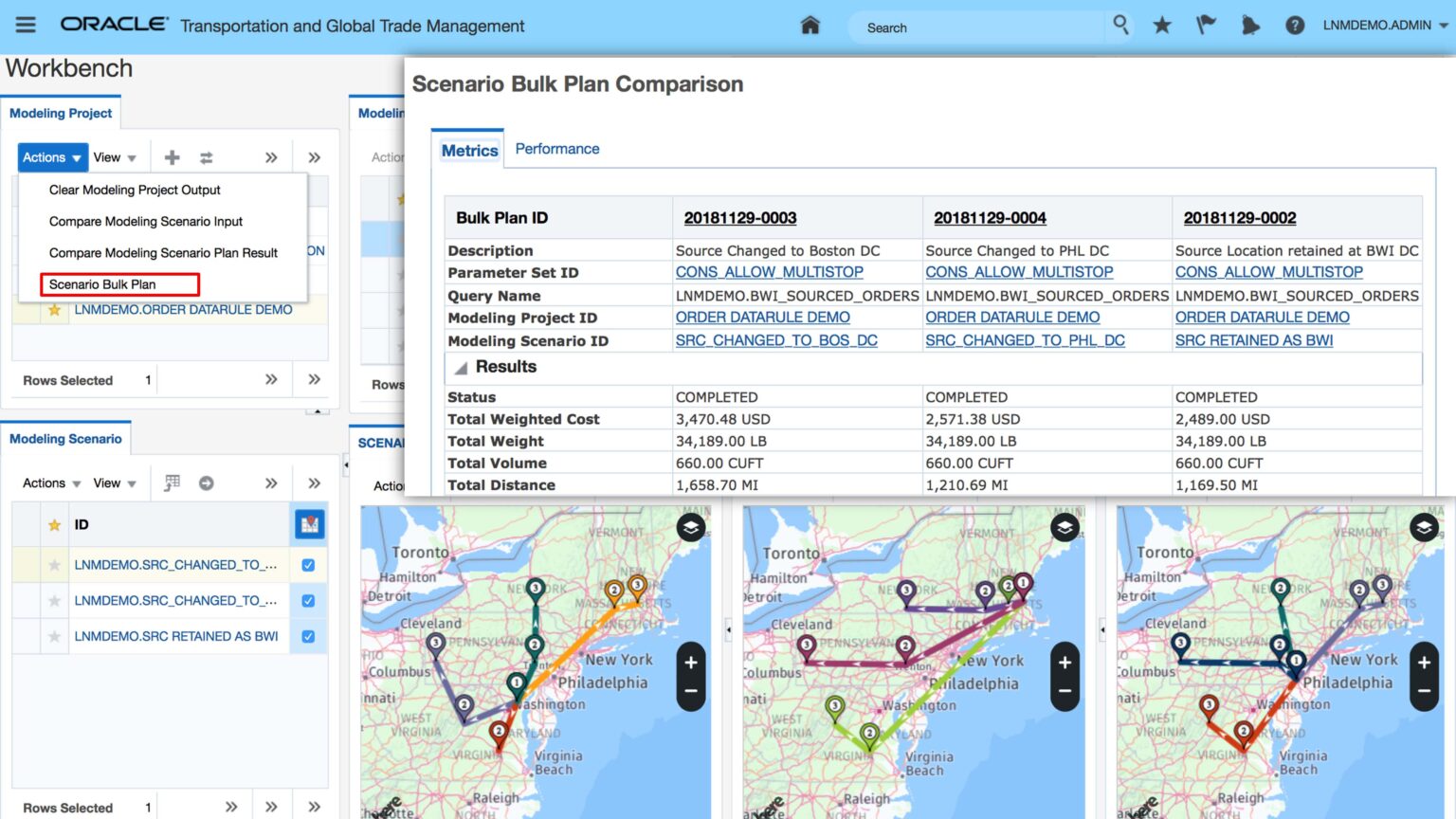Uncheck the first LNMDEMO.SRC_CHANGED_TO scenario

pyautogui.click(x=307, y=564)
